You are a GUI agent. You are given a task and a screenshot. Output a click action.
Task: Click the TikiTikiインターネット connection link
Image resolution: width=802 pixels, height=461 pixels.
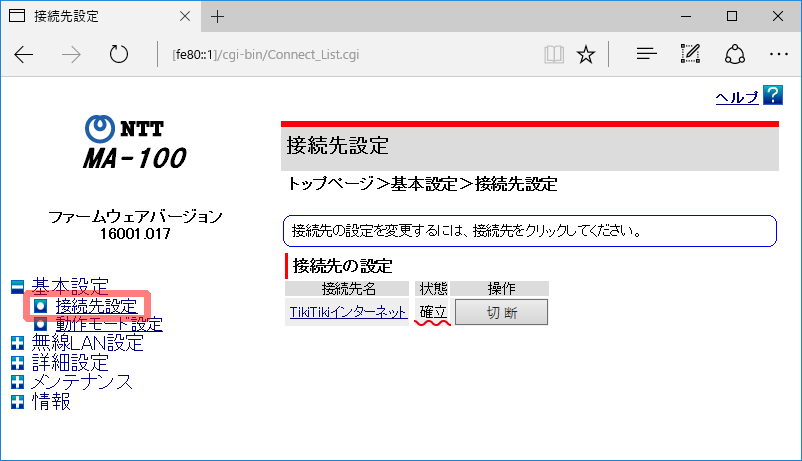pos(347,312)
